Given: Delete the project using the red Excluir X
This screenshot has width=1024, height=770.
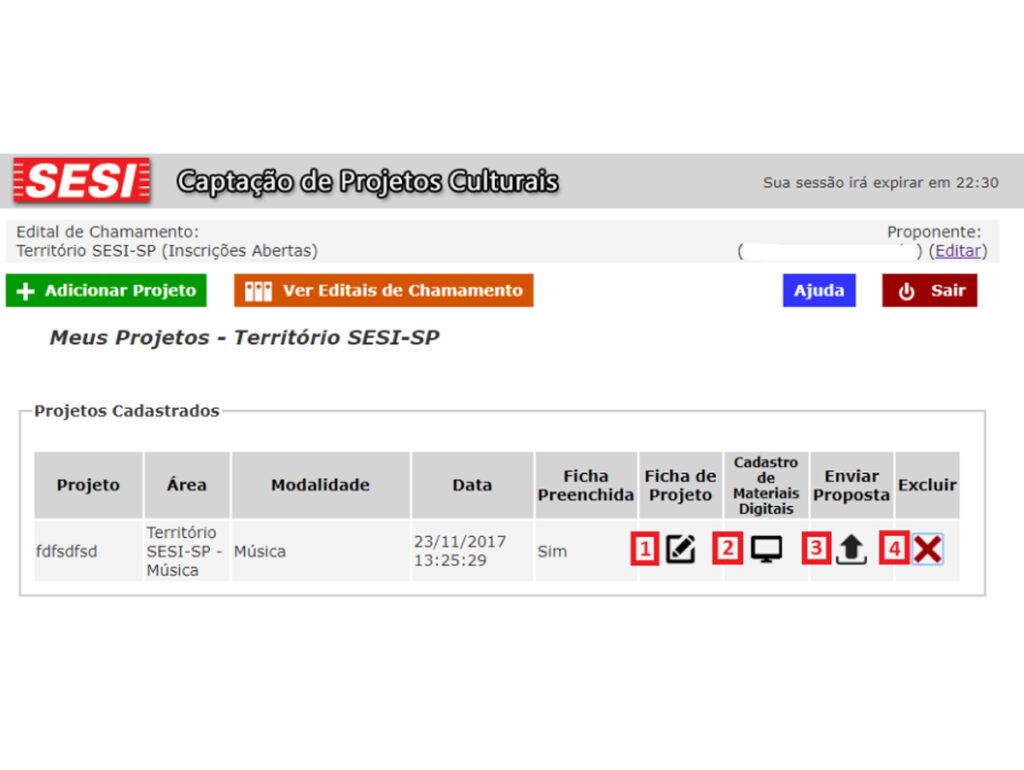Looking at the screenshot, I should click(927, 548).
